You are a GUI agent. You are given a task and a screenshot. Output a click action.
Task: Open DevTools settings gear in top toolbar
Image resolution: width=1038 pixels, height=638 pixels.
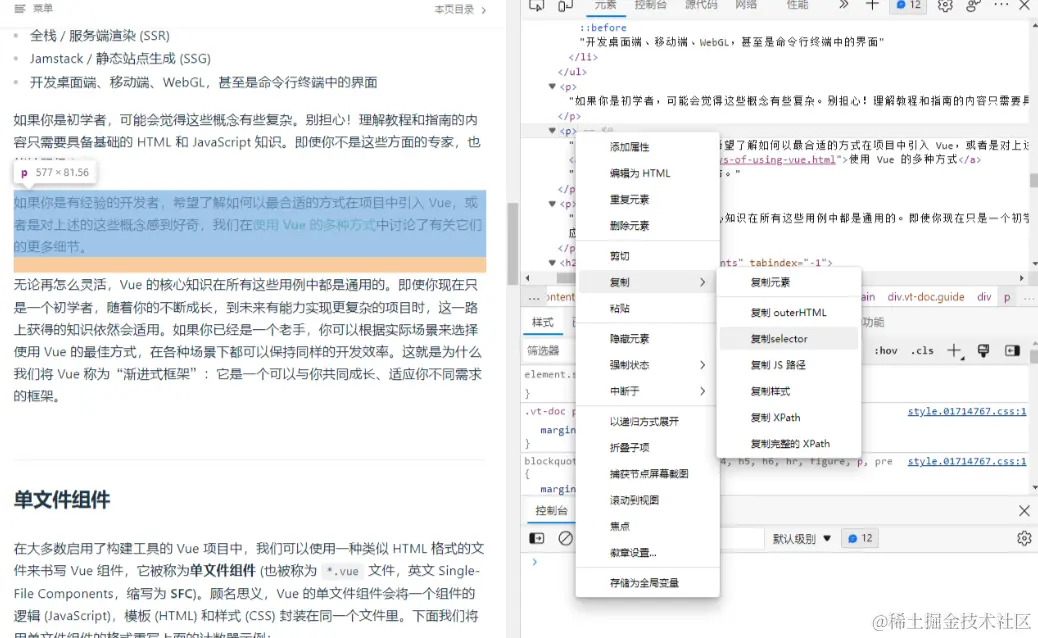coord(945,5)
